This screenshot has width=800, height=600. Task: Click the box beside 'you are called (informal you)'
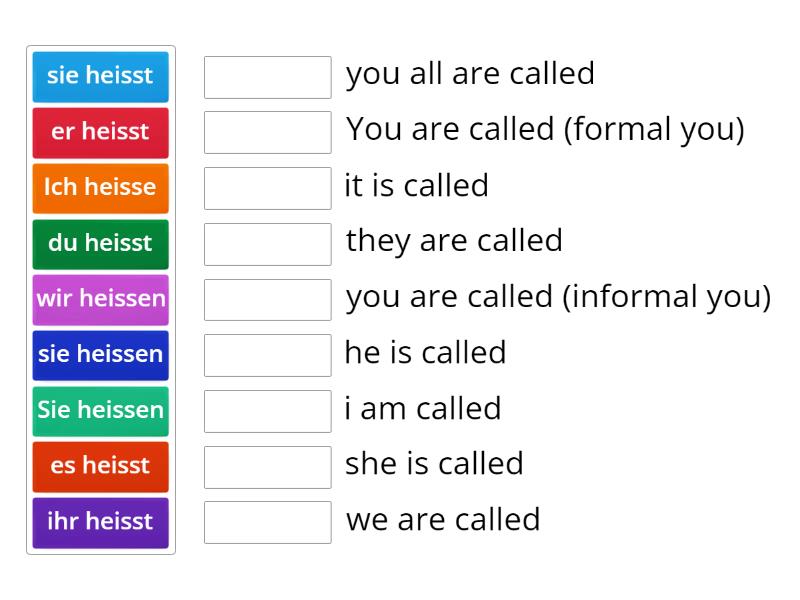(x=267, y=297)
